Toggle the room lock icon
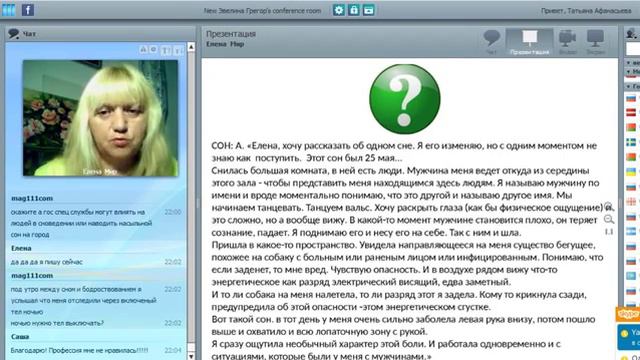This screenshot has height=360, width=640. (x=353, y=10)
